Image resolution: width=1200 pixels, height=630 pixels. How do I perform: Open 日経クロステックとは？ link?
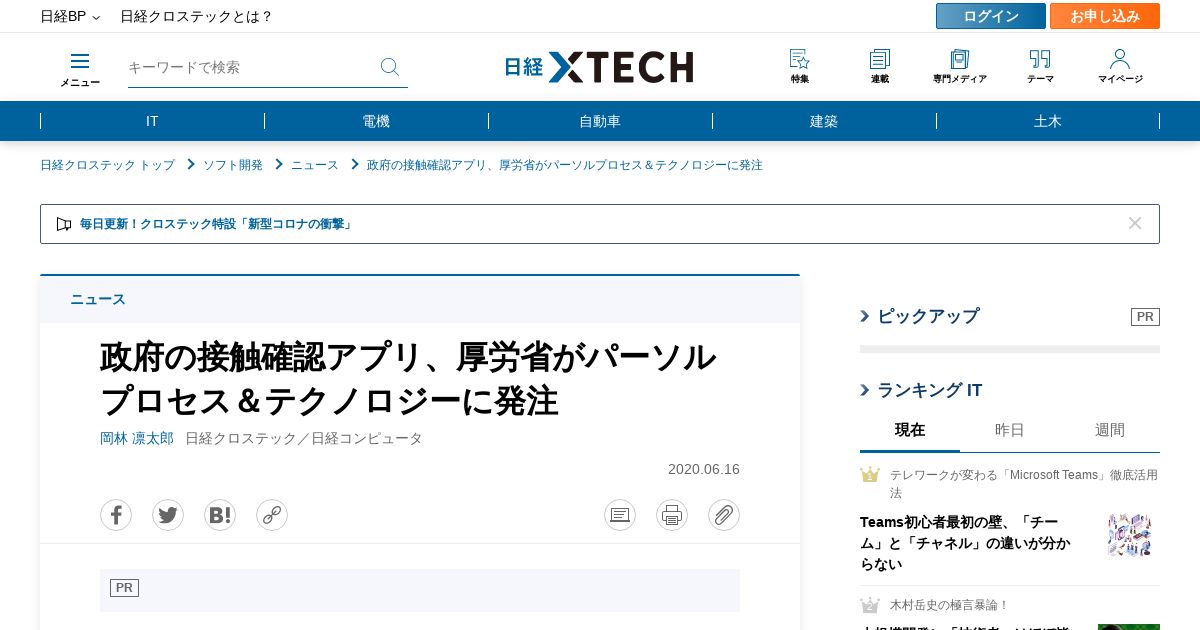(197, 16)
